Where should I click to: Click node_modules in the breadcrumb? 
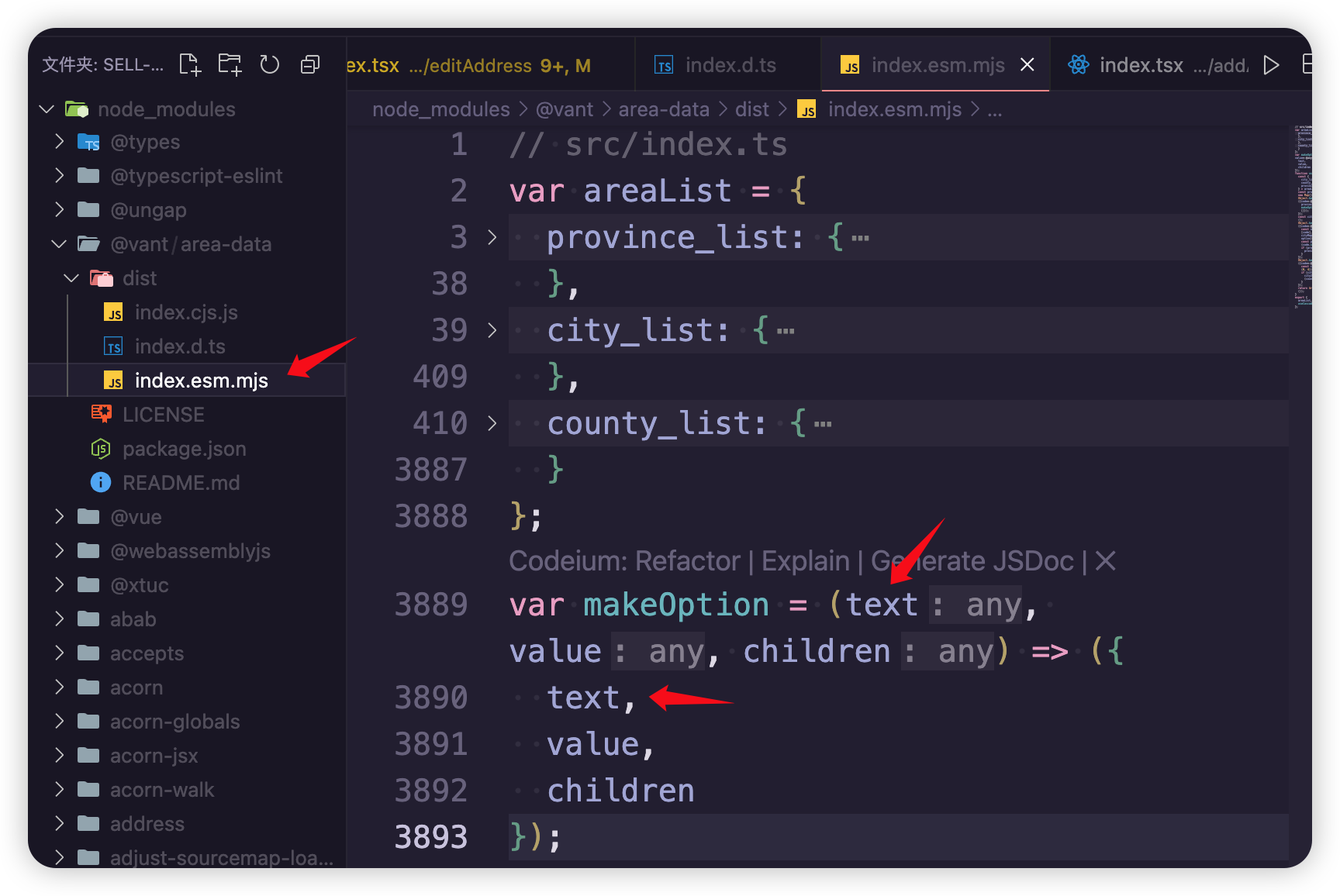pyautogui.click(x=441, y=109)
